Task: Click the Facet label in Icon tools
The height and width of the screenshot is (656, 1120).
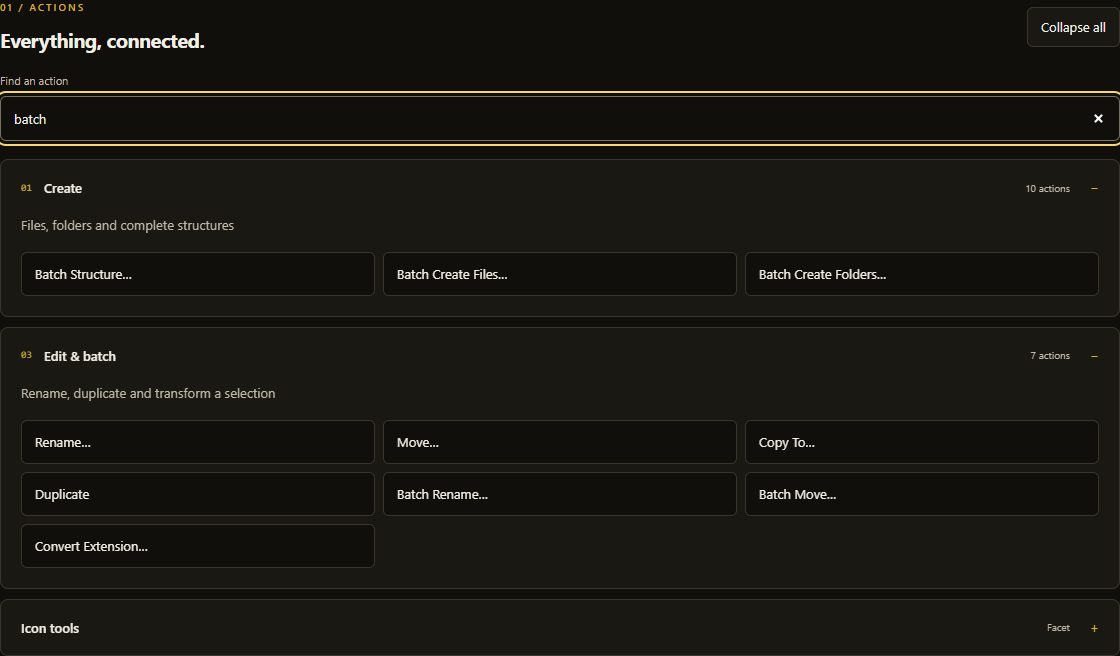Action: click(x=1058, y=628)
